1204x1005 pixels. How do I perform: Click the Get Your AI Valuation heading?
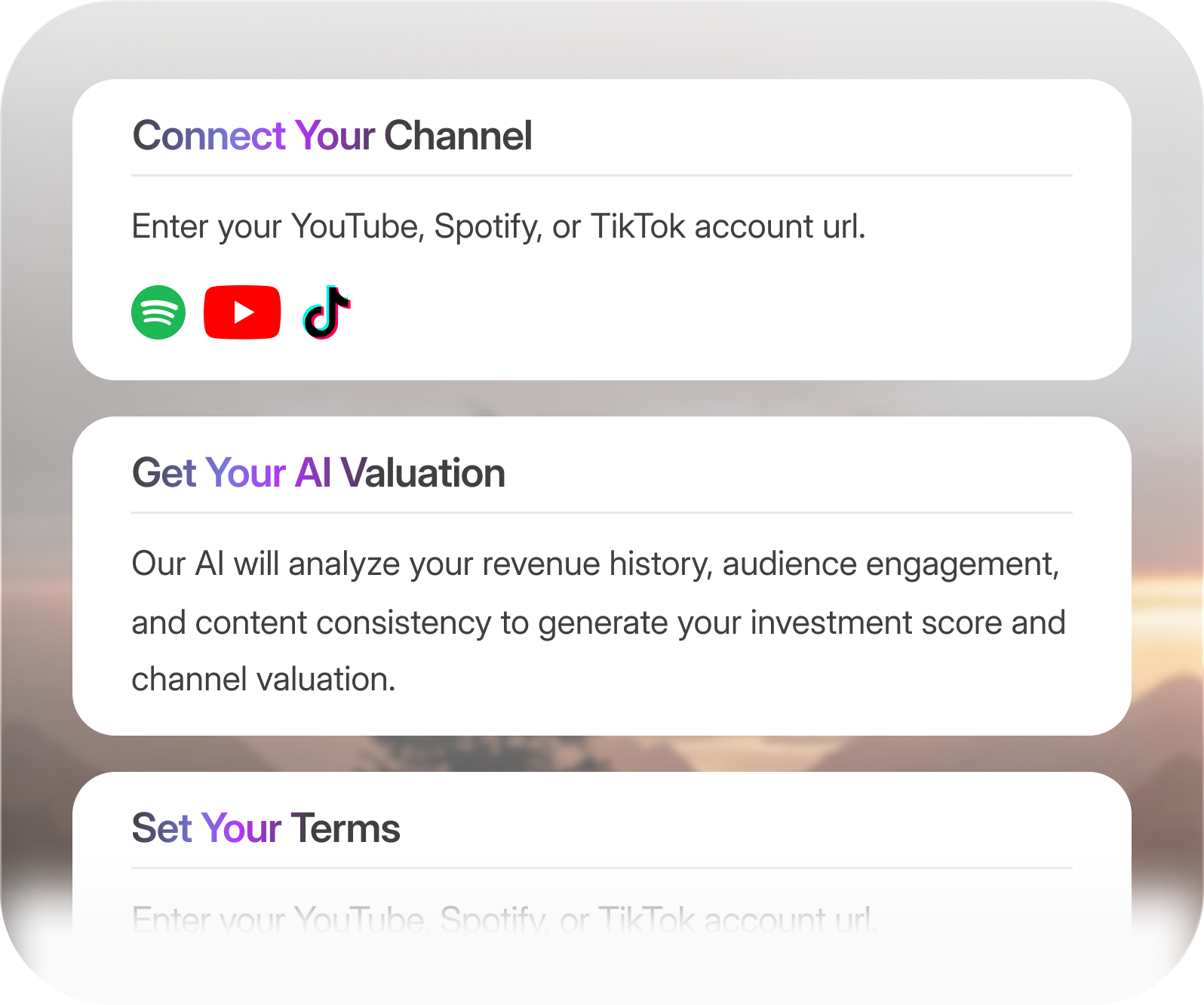[x=318, y=473]
